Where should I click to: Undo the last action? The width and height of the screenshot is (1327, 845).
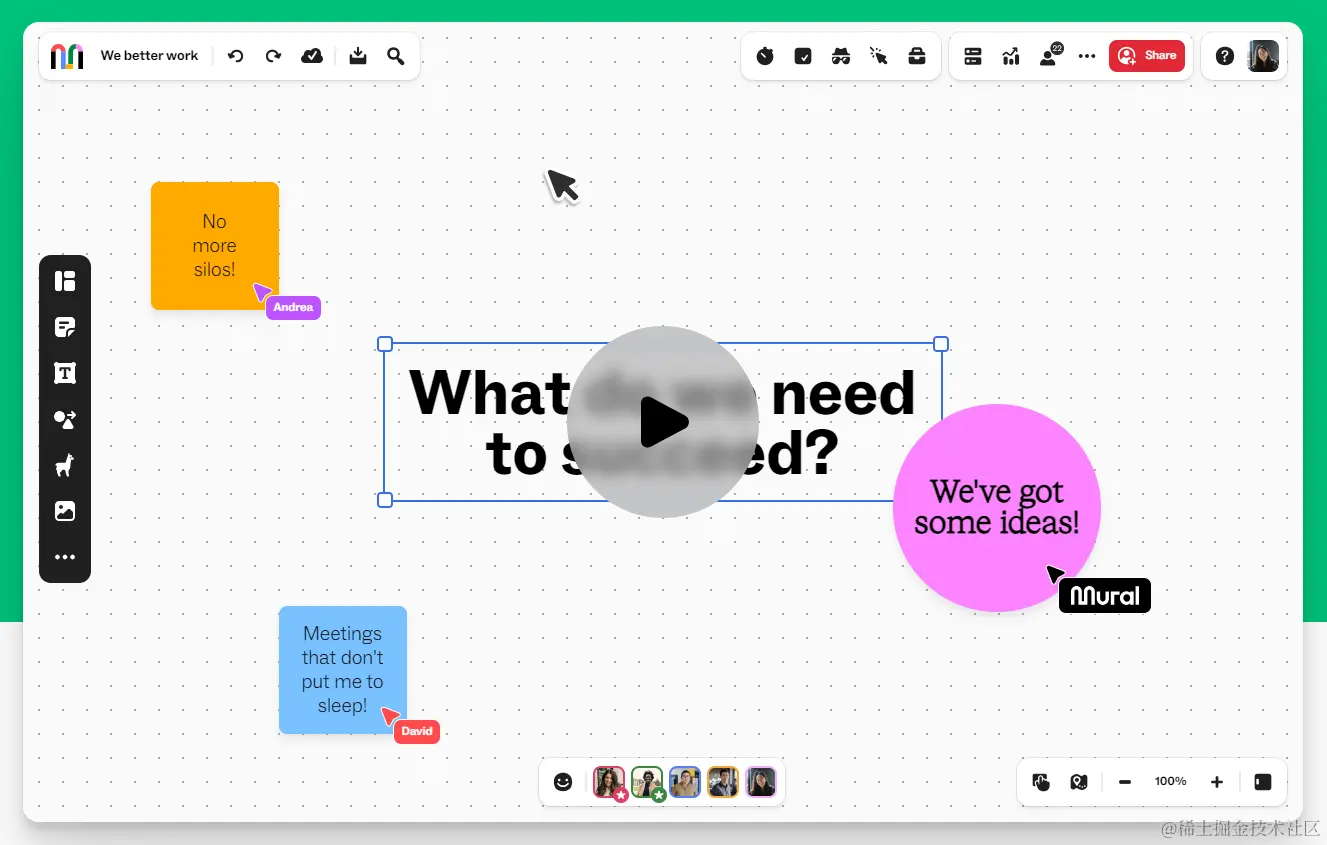pyautogui.click(x=235, y=56)
